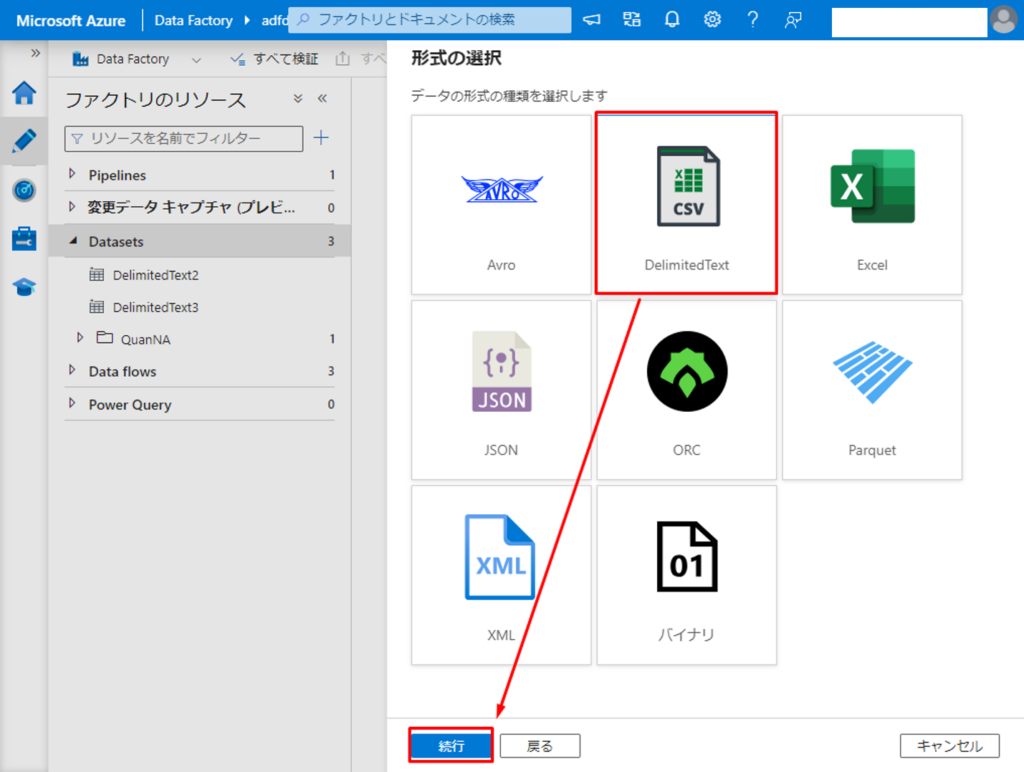The height and width of the screenshot is (772, 1024).
Task: Click the 続行 (Continue) button
Action: coord(451,746)
